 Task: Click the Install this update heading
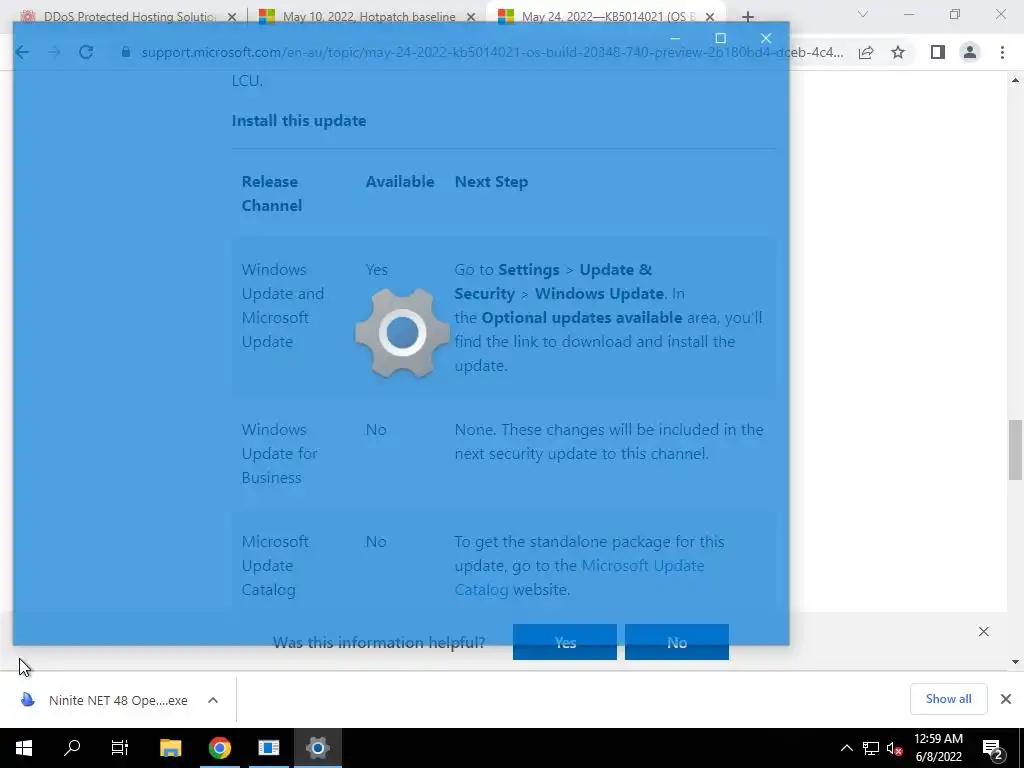point(298,121)
